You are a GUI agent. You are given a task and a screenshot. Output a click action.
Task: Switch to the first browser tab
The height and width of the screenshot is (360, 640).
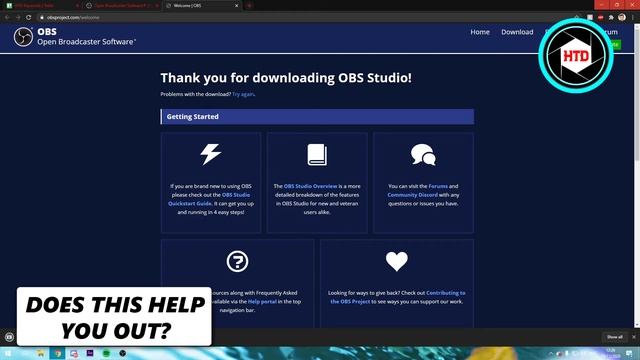(41, 6)
